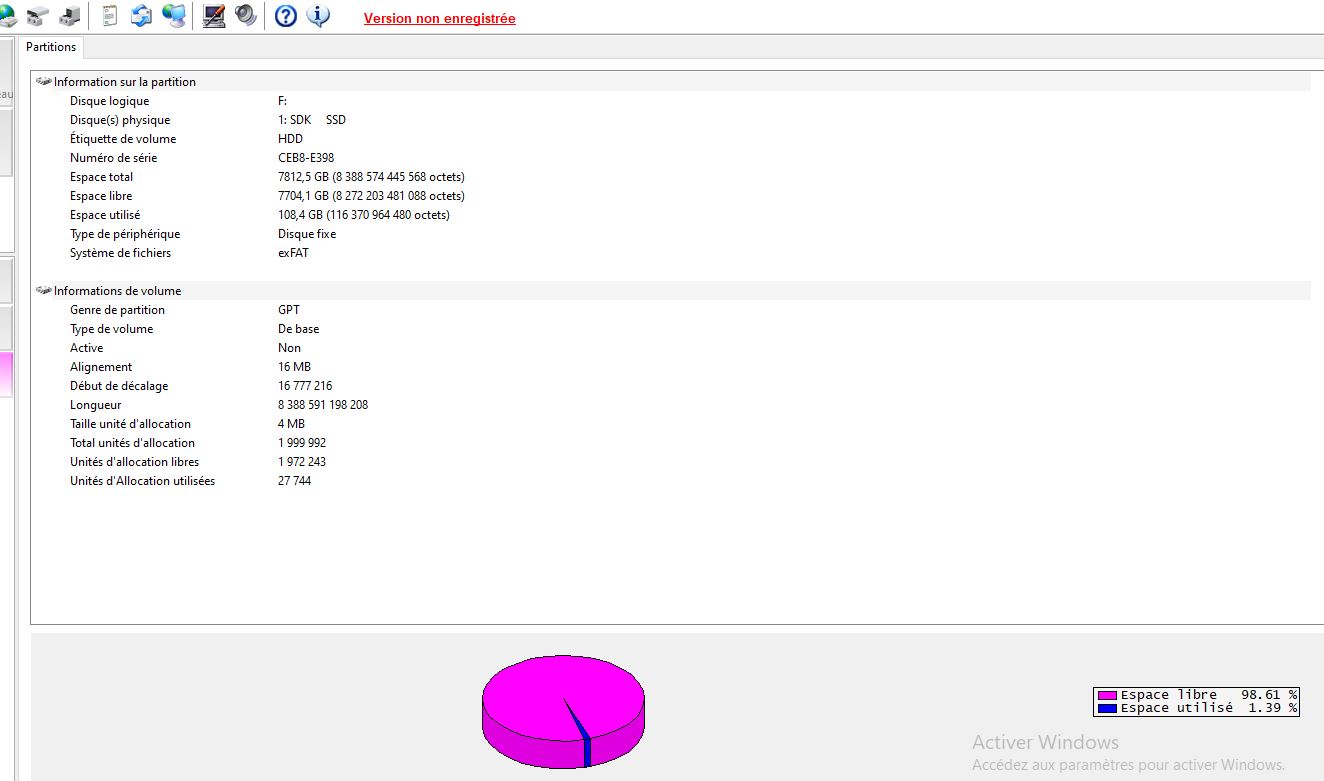Click the two hard drives toolbar icon
Viewport: 1324px width, 781px height.
point(37,16)
